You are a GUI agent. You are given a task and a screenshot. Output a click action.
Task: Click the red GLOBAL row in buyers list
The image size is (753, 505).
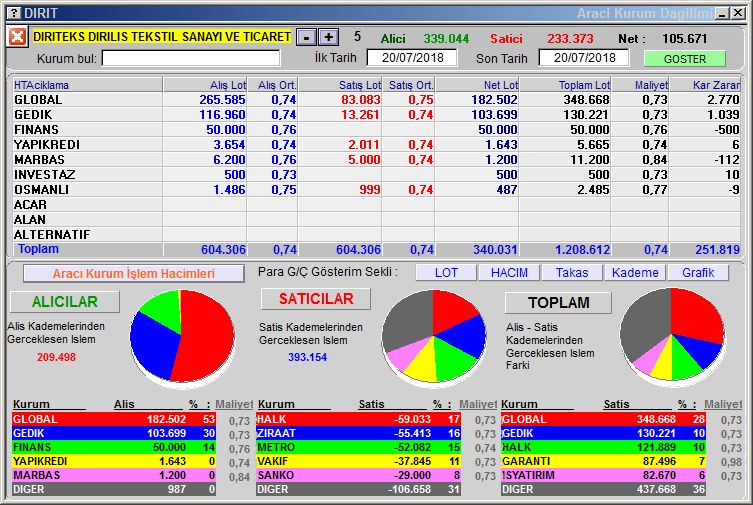(114, 419)
